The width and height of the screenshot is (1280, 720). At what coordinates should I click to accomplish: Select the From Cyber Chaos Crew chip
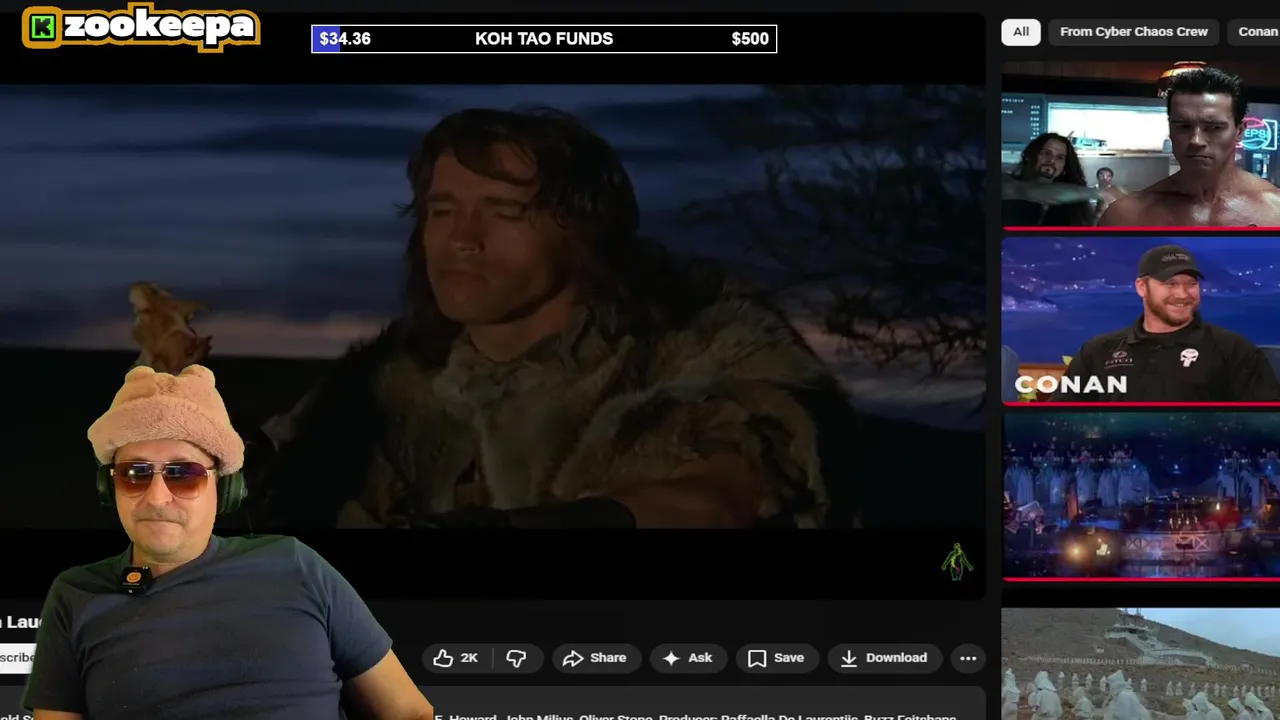pos(1134,32)
